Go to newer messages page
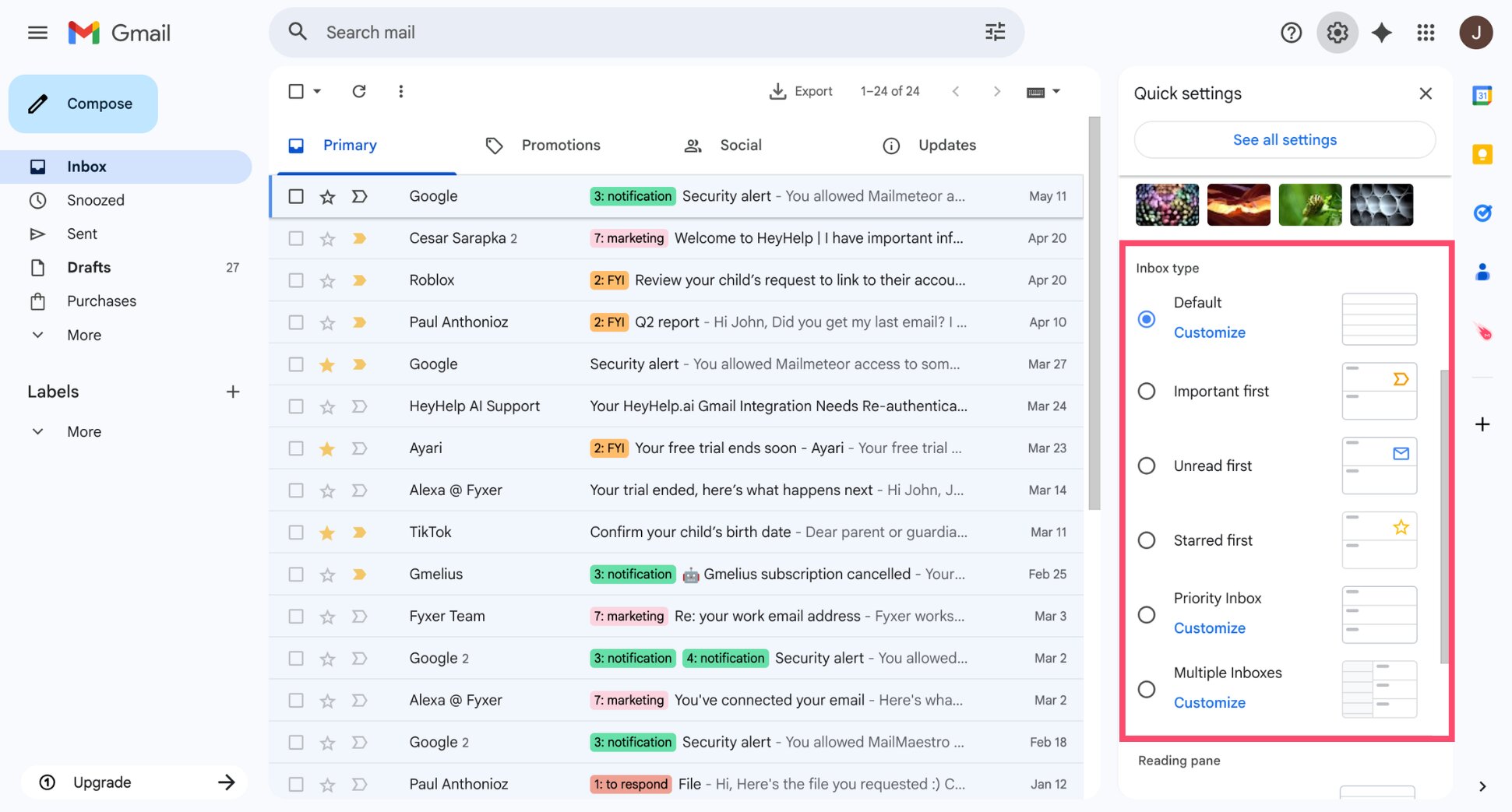Viewport: 1512px width, 812px height. pyautogui.click(x=956, y=91)
